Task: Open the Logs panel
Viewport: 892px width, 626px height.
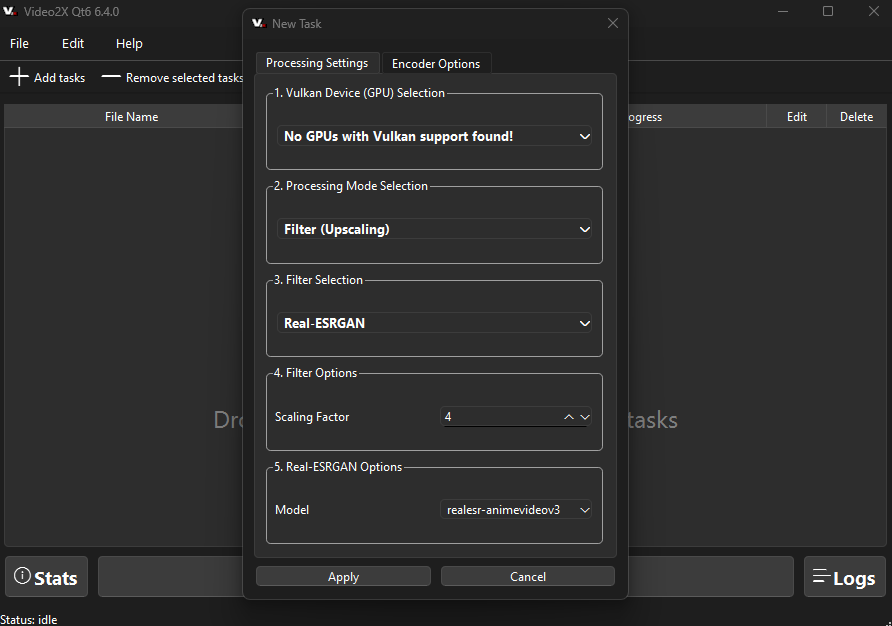Action: pos(844,577)
